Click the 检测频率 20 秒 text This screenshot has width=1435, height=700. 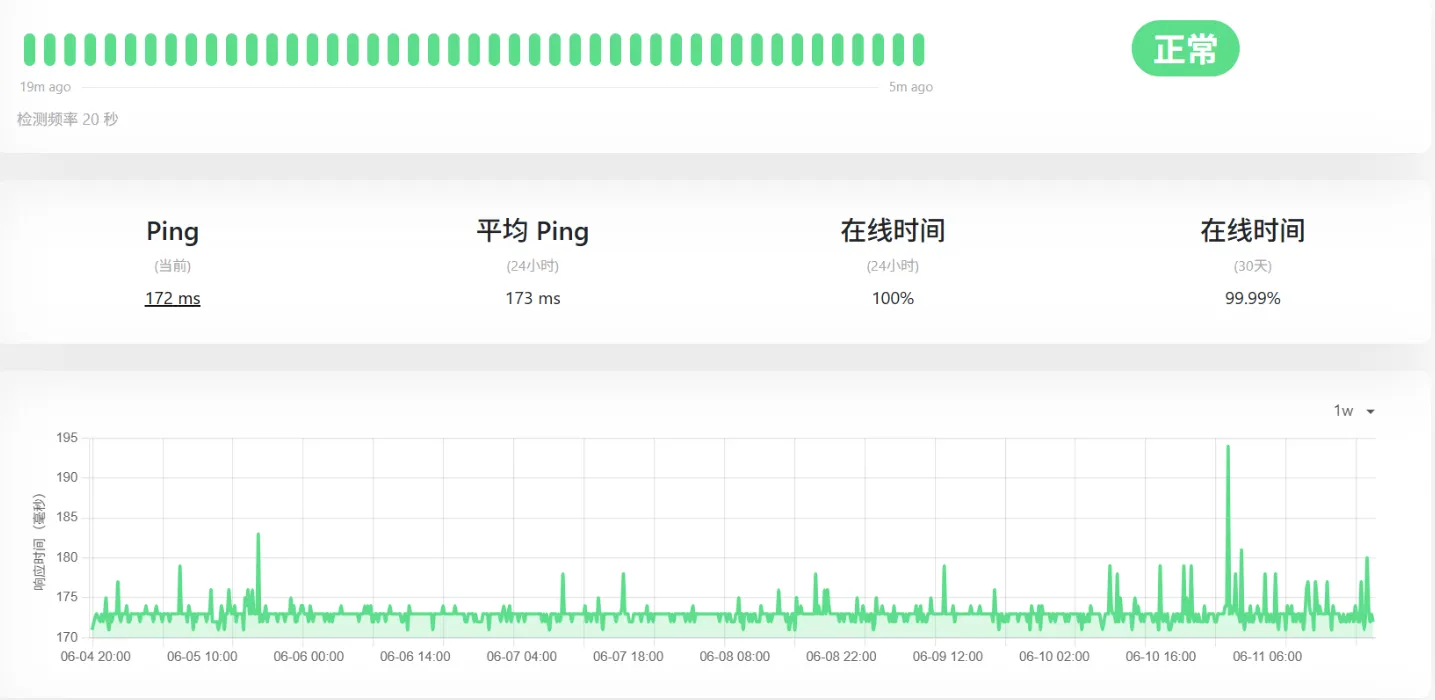(x=67, y=119)
